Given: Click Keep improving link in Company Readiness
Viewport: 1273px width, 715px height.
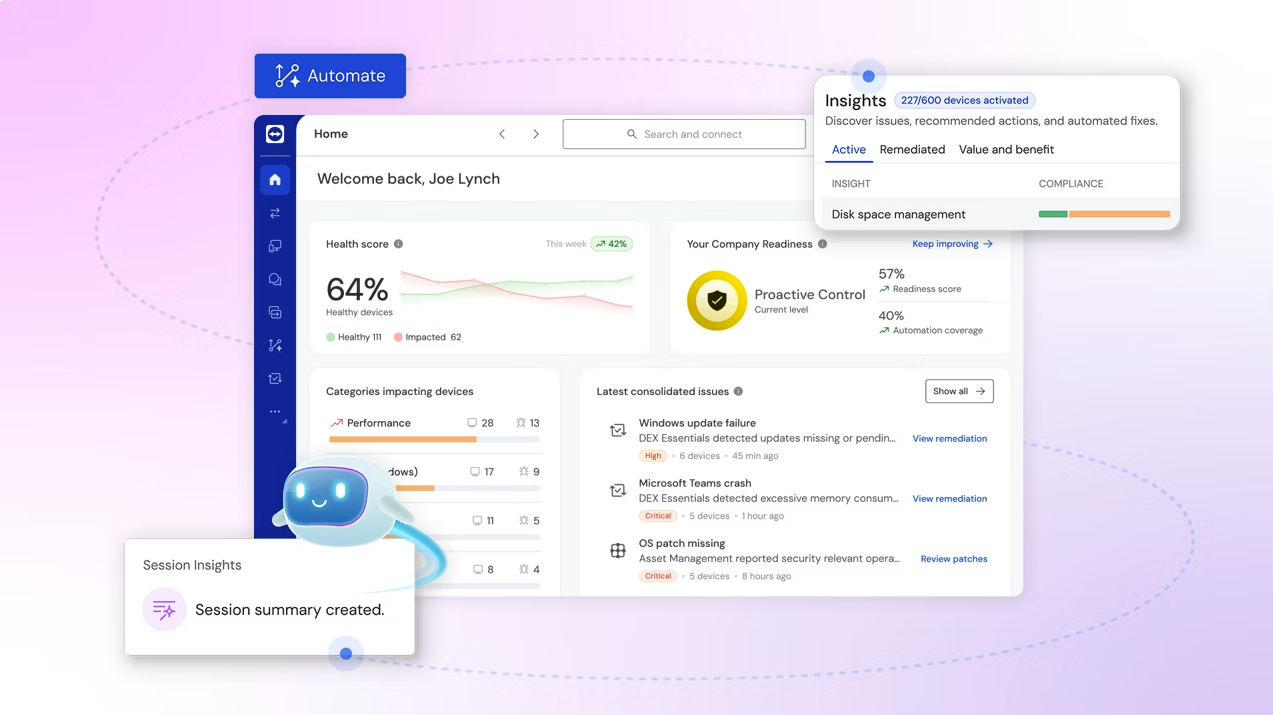Looking at the screenshot, I should coord(945,243).
